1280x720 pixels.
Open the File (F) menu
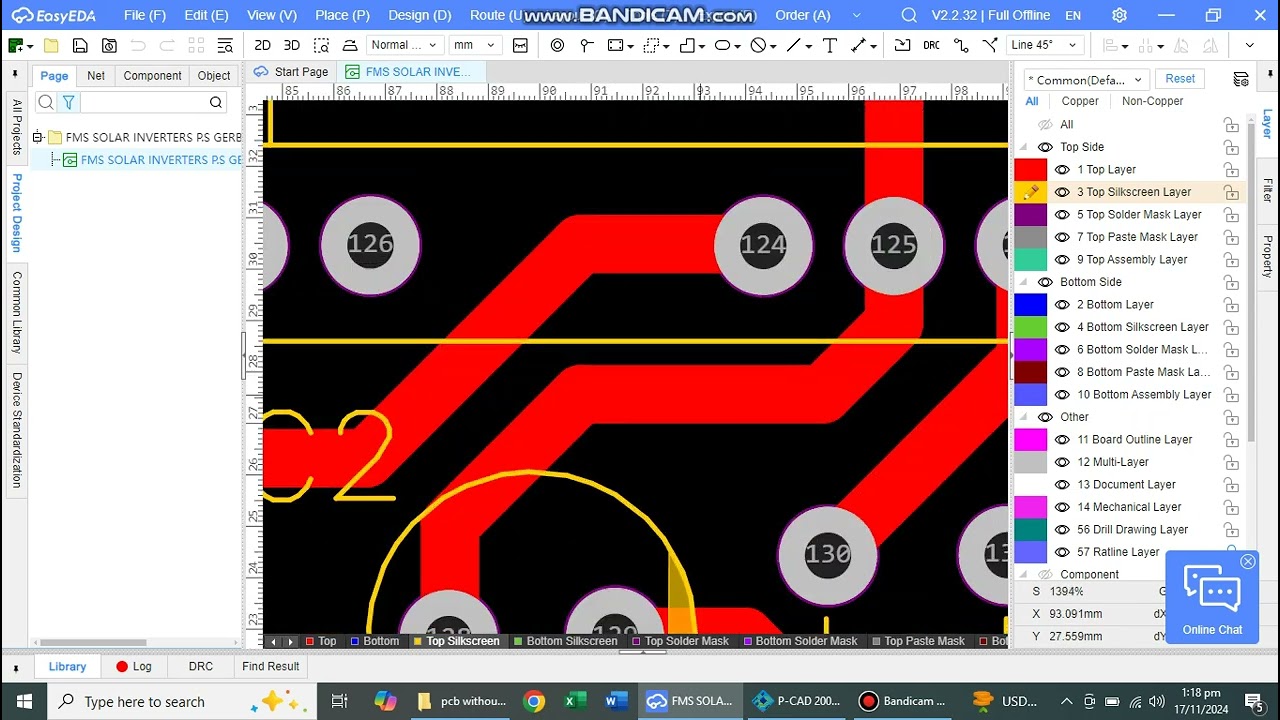[x=145, y=15]
